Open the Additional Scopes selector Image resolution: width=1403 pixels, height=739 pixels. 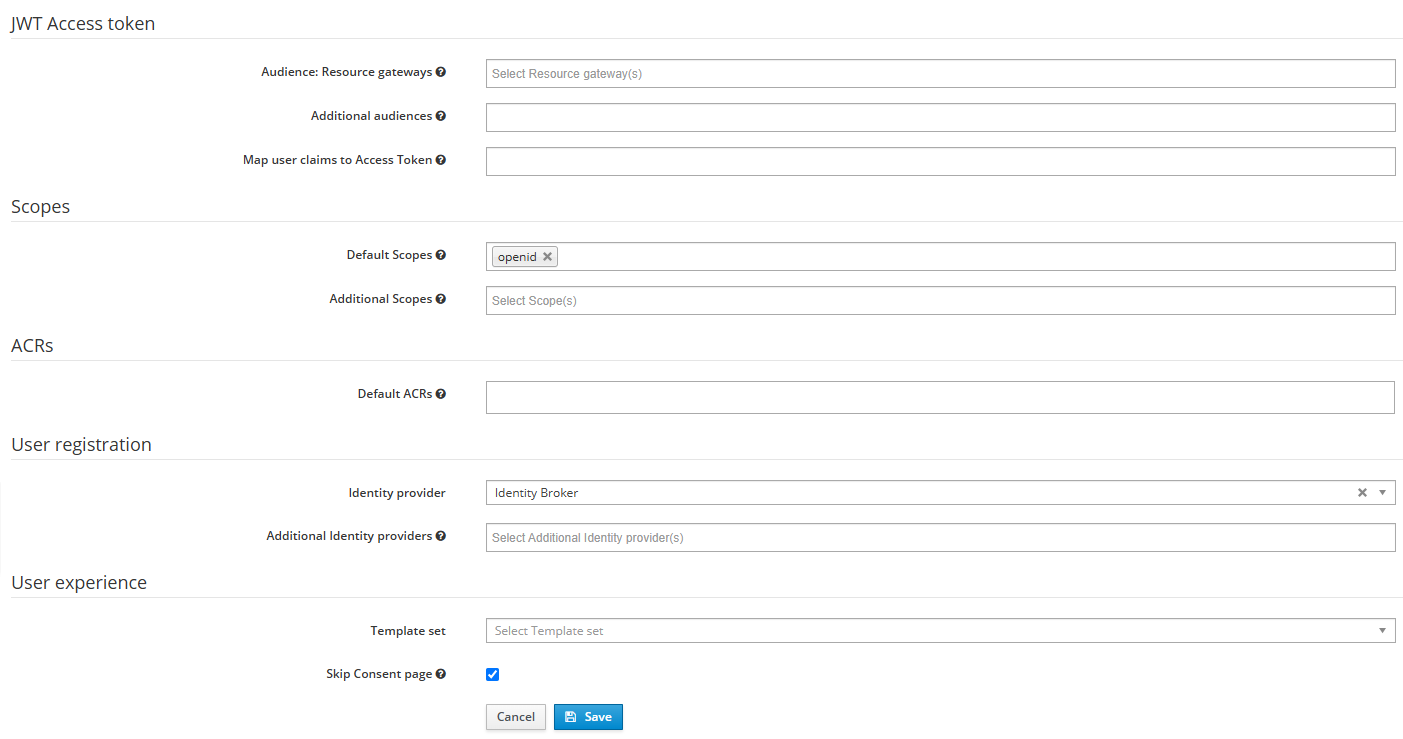(940, 301)
